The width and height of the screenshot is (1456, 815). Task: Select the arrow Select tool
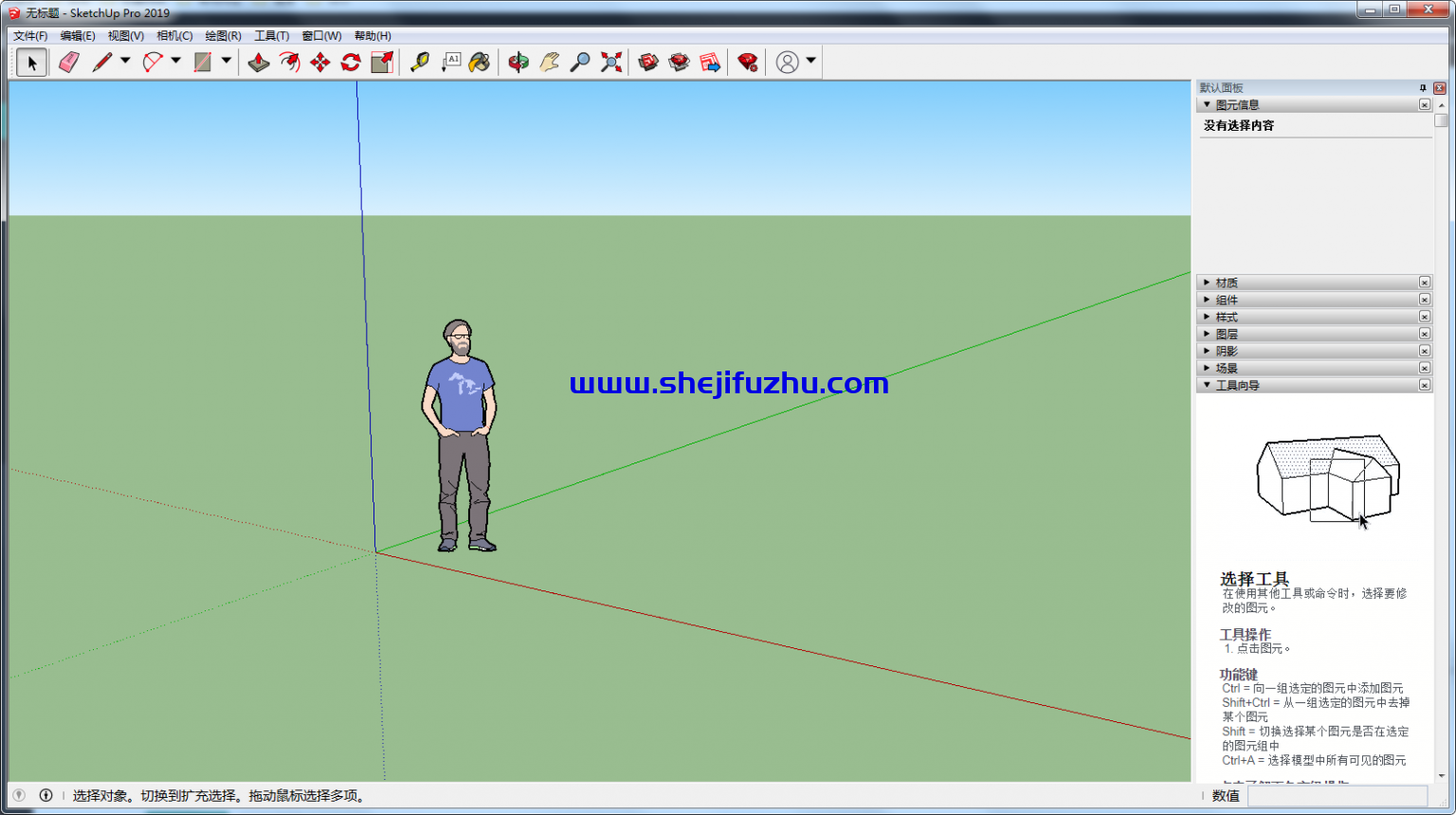coord(31,63)
